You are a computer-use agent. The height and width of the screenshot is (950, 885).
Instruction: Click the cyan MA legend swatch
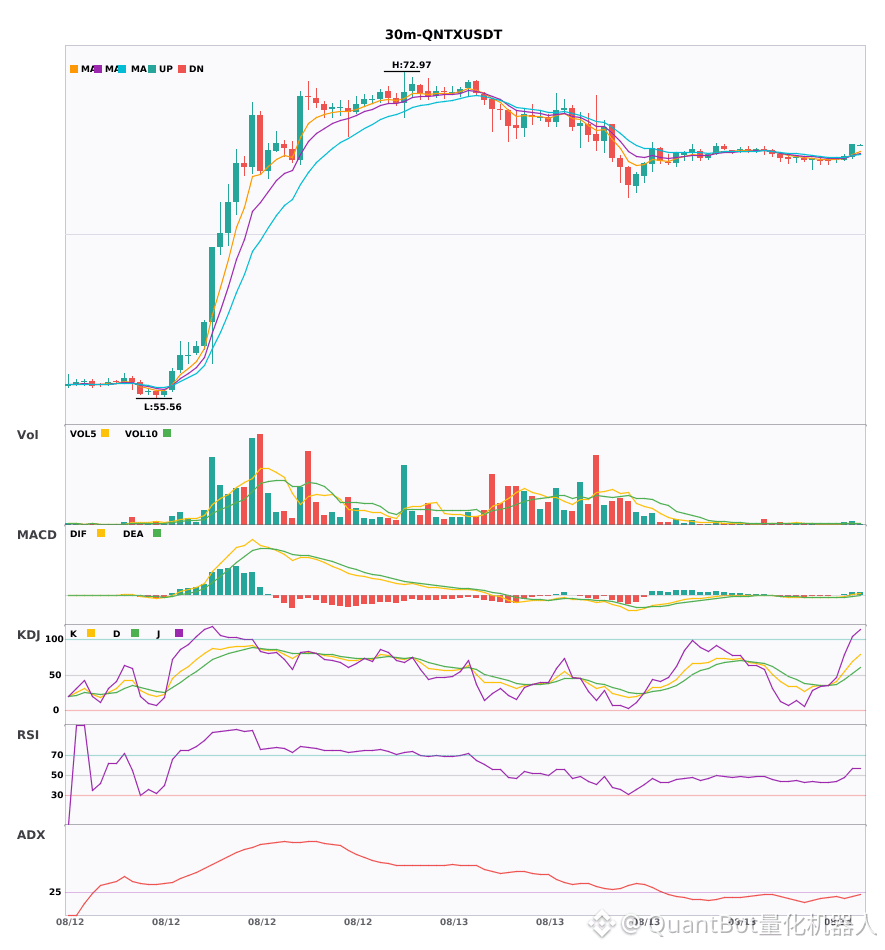pos(122,69)
